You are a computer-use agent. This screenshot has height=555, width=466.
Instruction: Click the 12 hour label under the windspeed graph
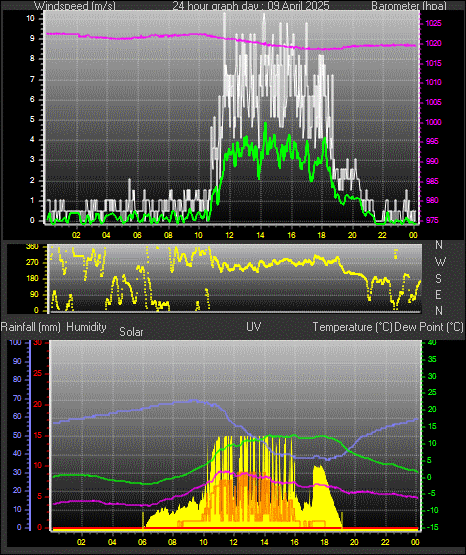pos(230,235)
